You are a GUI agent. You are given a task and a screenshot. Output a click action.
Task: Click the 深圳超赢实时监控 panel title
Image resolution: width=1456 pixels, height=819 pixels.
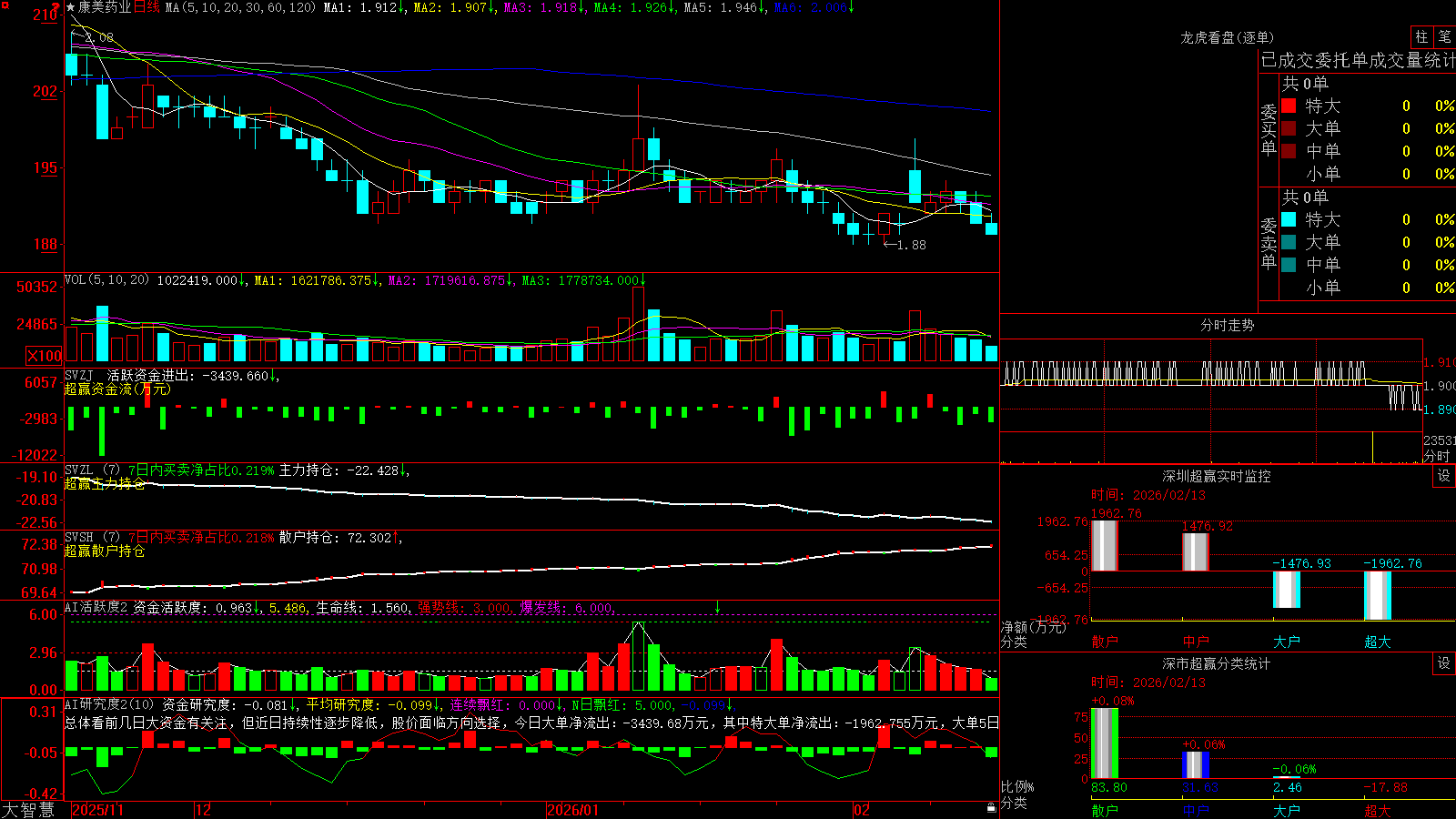point(1217,476)
